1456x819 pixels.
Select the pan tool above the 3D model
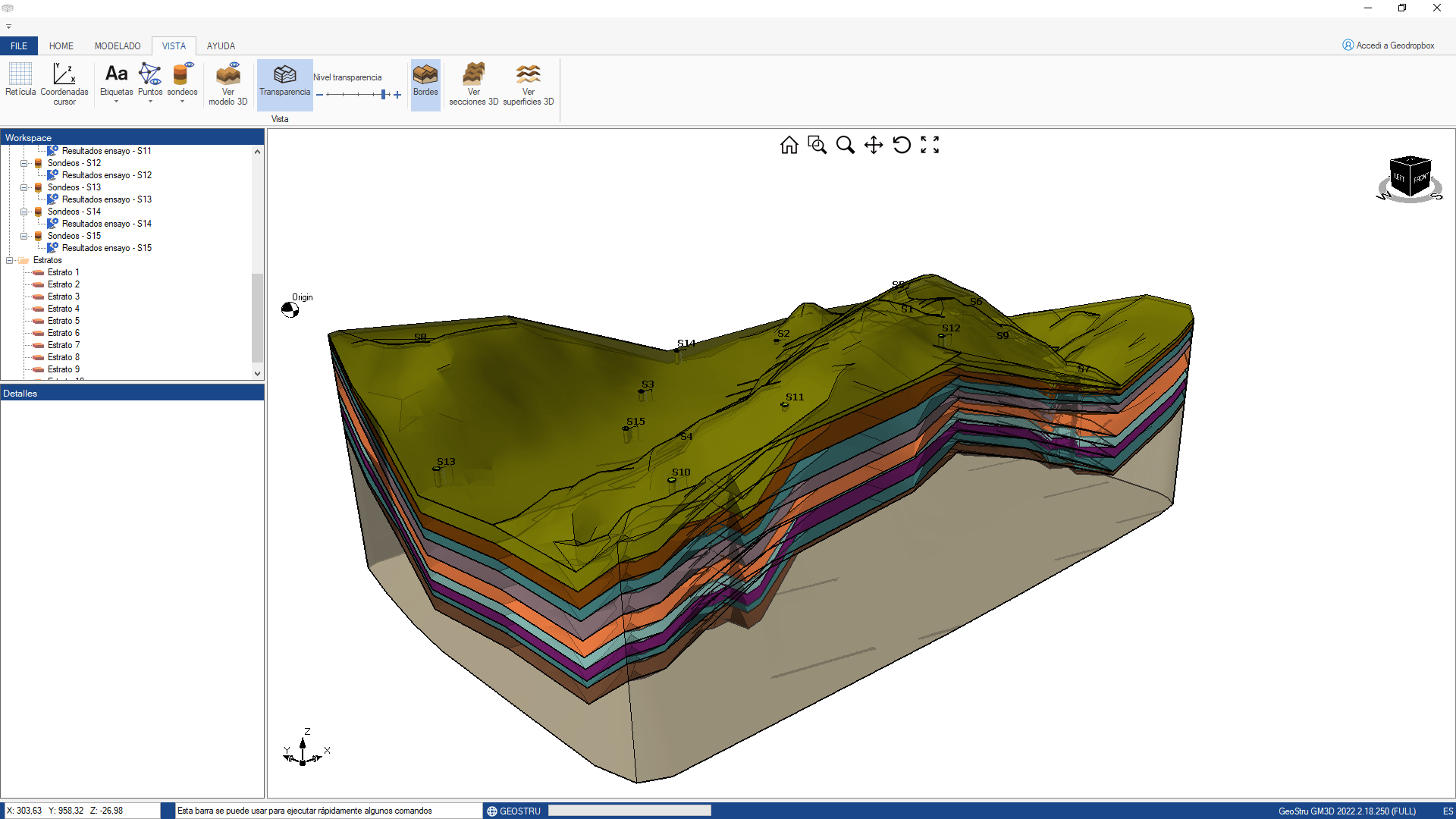click(x=874, y=145)
